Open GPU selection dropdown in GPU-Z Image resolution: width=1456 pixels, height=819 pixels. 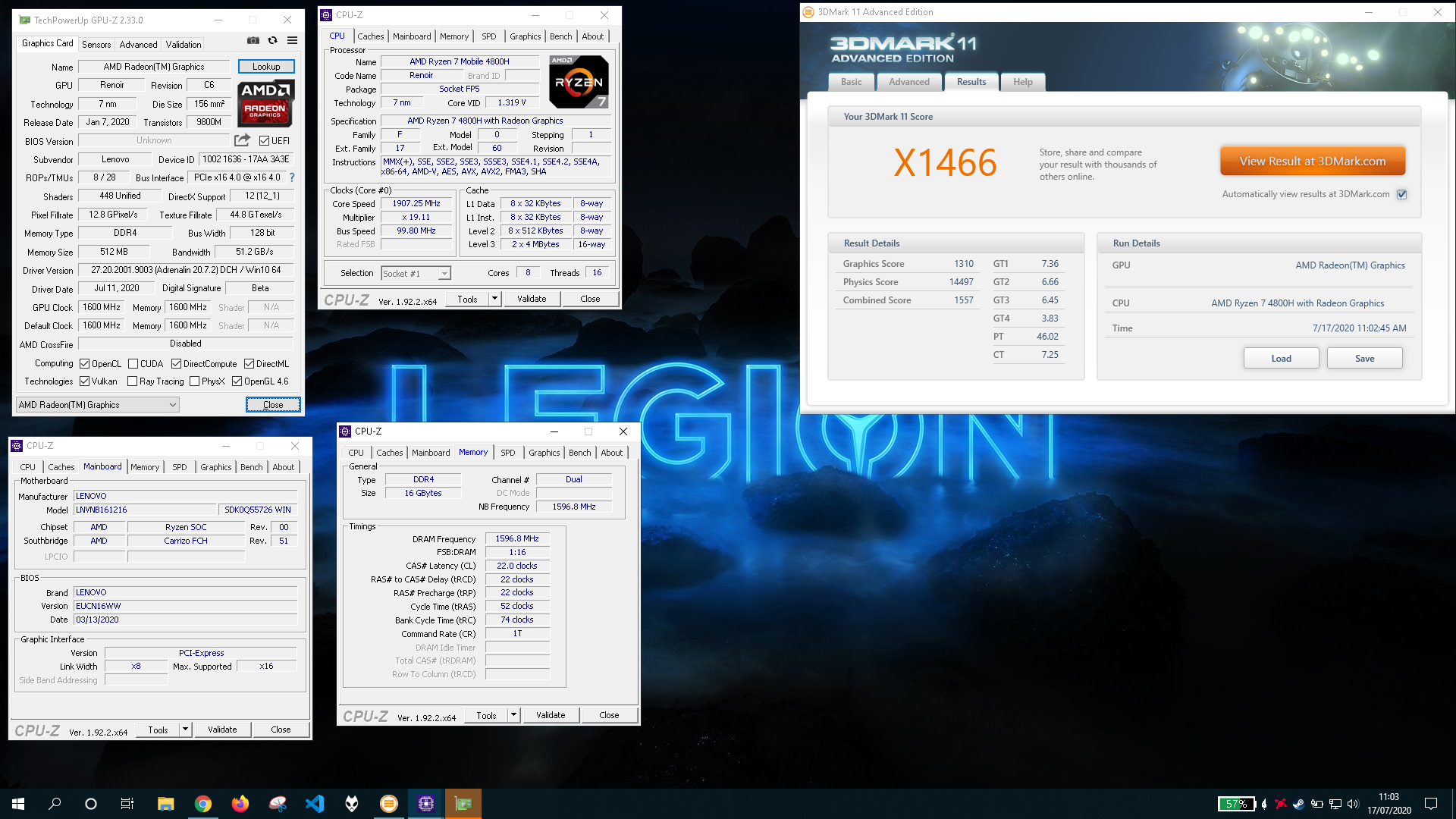98,405
